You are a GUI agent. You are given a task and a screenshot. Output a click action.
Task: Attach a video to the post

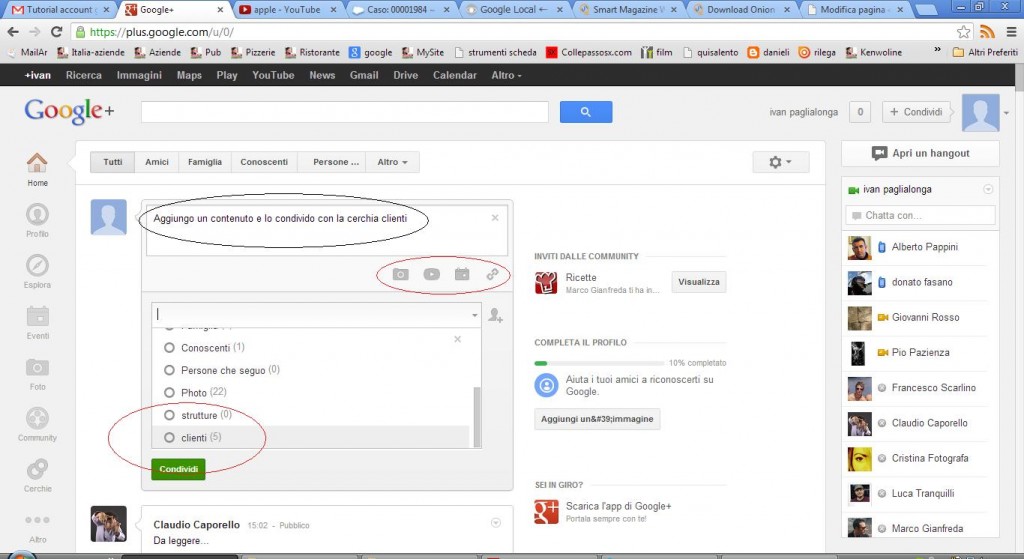(431, 274)
